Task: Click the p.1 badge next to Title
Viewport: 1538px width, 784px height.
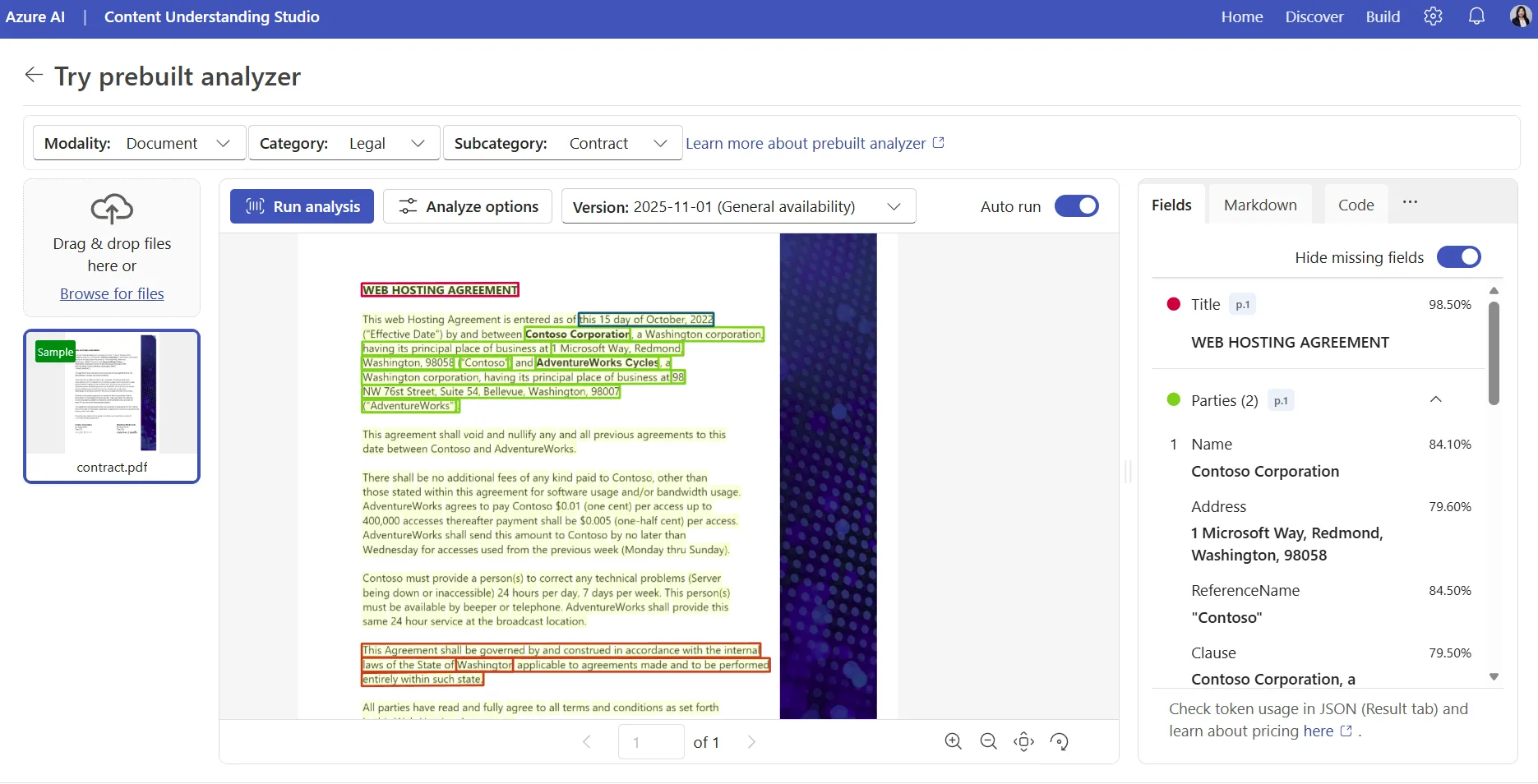Action: click(1242, 304)
